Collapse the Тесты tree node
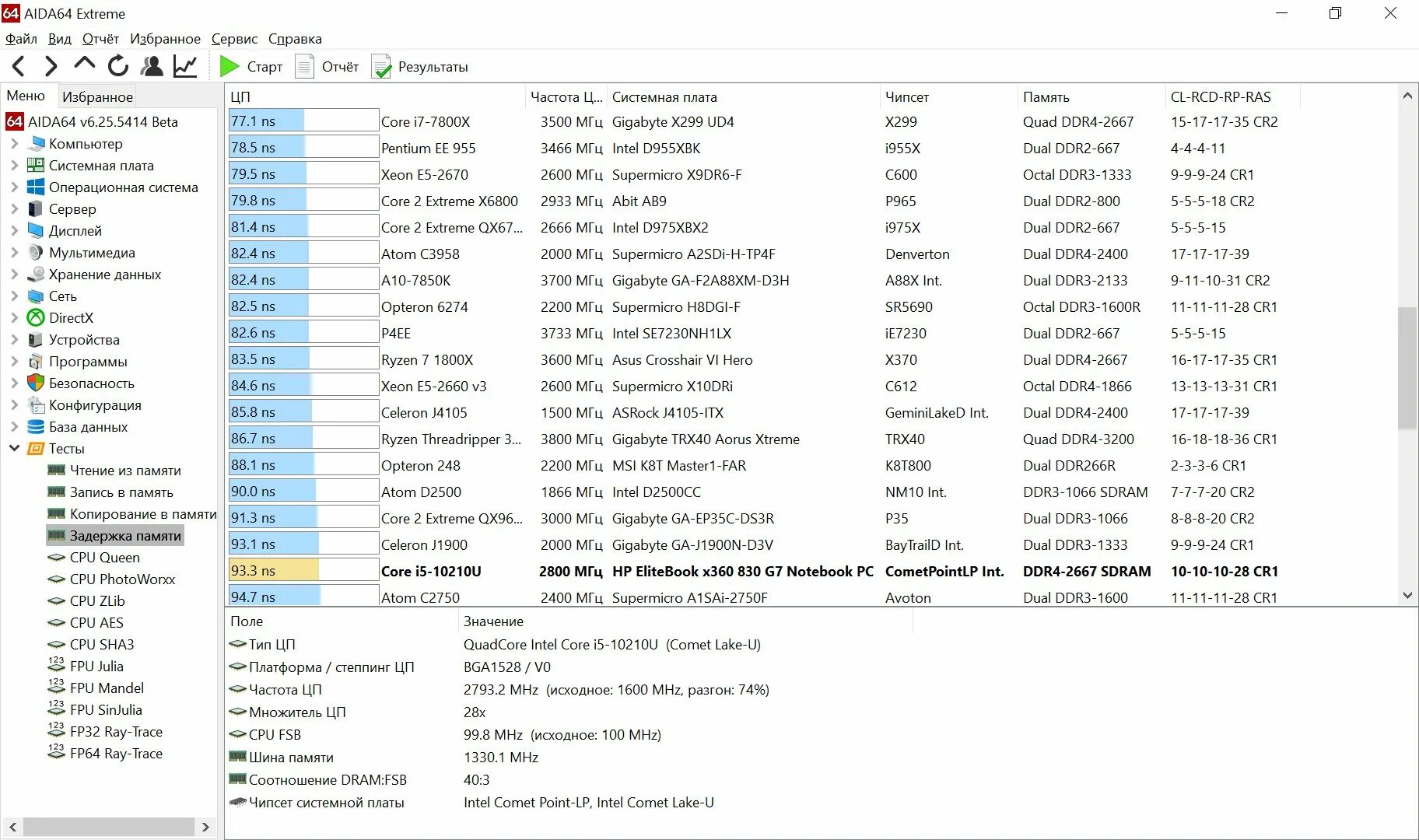Screen dimensions: 1419x840 coord(14,449)
